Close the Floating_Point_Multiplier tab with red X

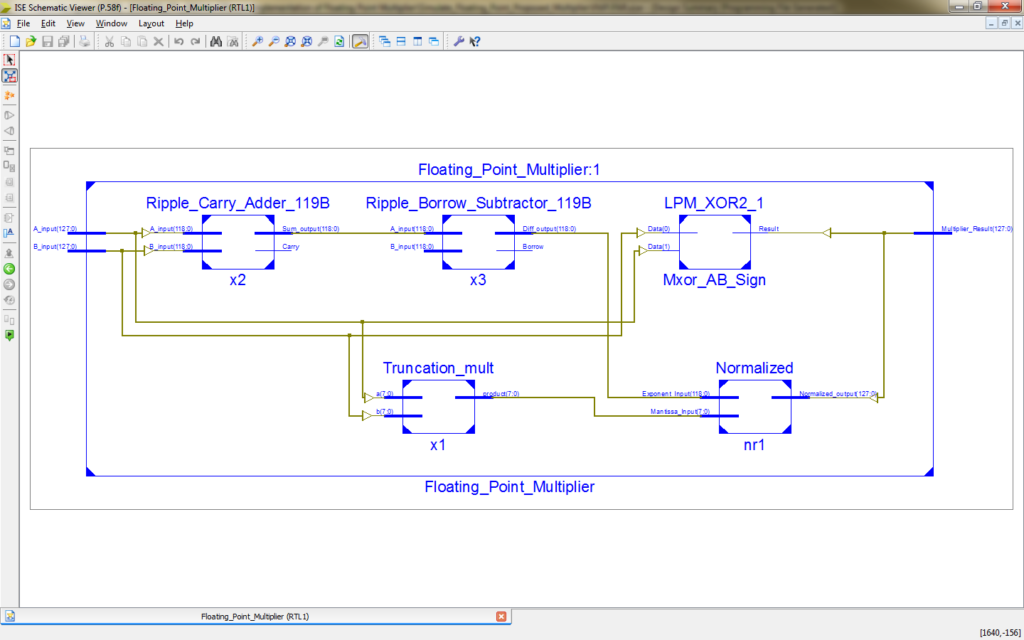coord(501,616)
